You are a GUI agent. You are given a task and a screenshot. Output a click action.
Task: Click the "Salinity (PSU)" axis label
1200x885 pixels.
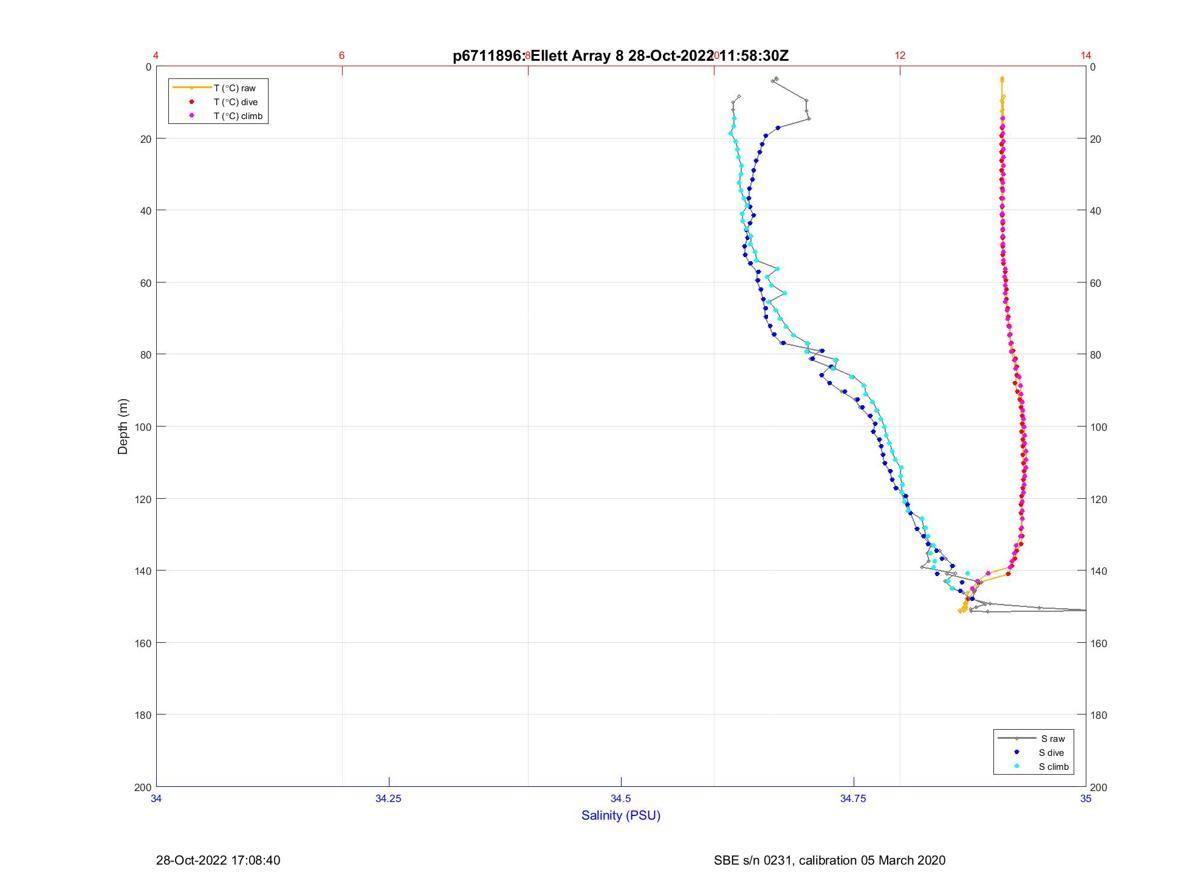[x=621, y=815]
